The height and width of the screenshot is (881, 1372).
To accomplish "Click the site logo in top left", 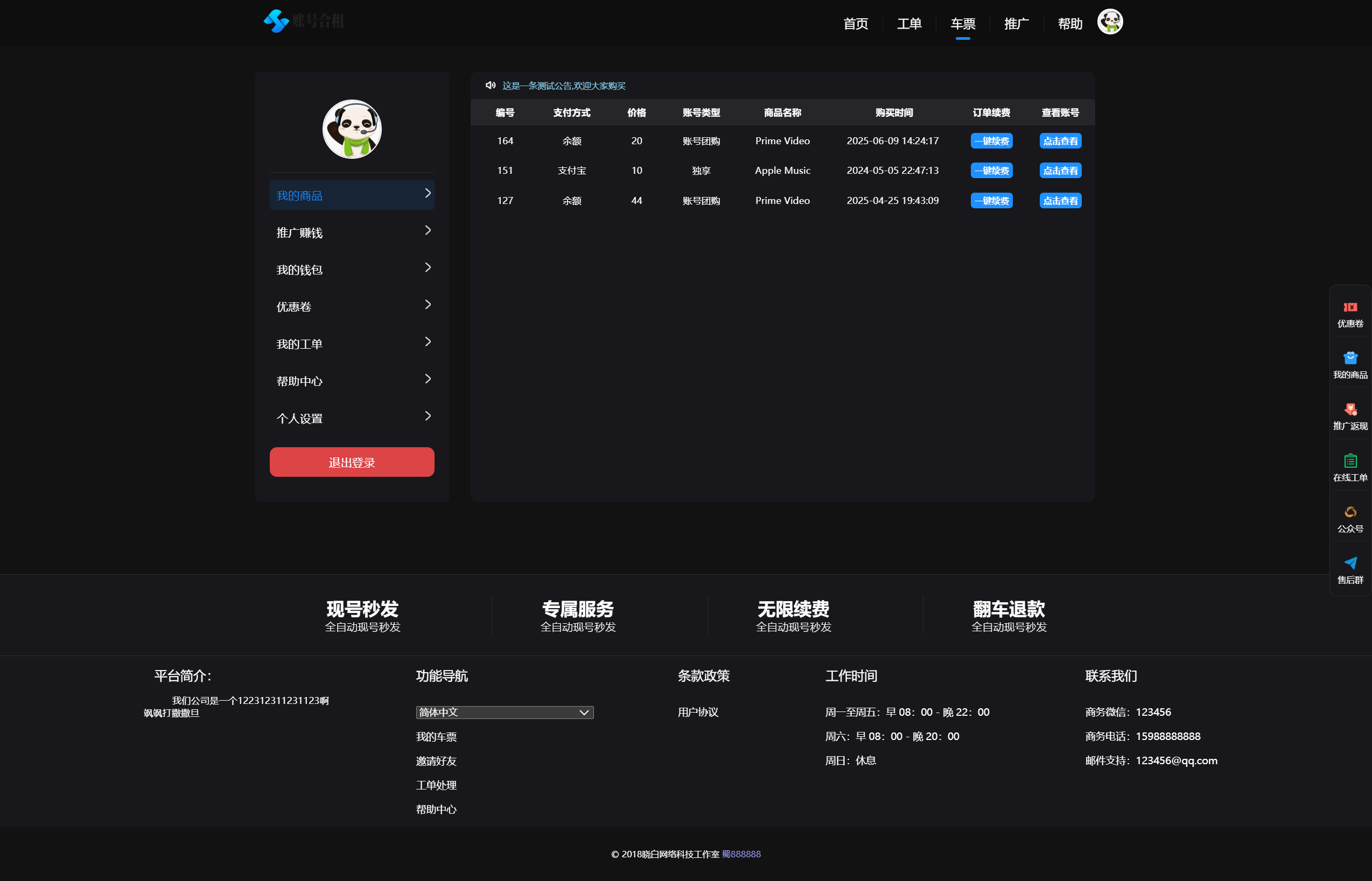I will 304,21.
